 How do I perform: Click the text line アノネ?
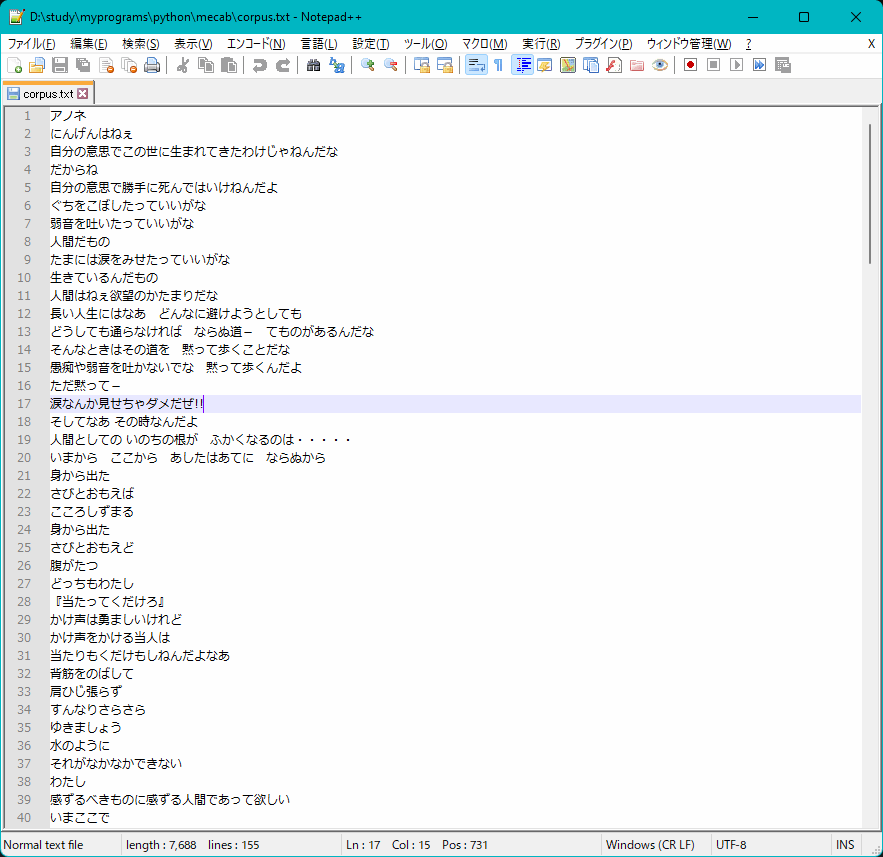(68, 115)
